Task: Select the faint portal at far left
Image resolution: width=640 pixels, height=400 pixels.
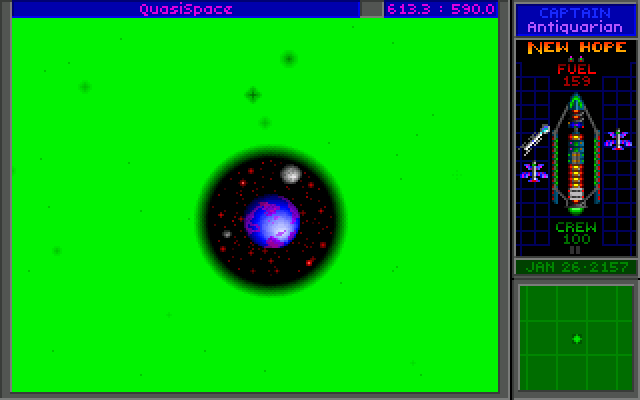Action: pos(84,87)
